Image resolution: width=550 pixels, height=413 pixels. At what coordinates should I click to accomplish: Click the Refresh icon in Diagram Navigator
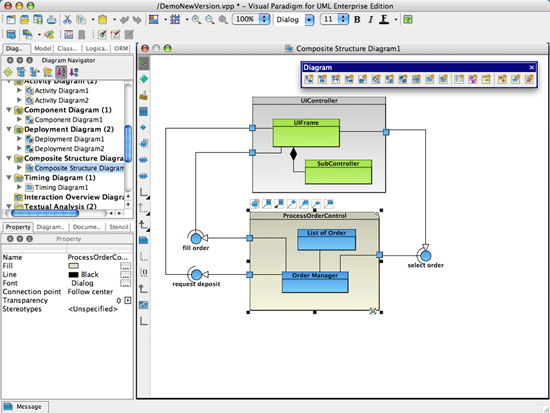[x=8, y=72]
